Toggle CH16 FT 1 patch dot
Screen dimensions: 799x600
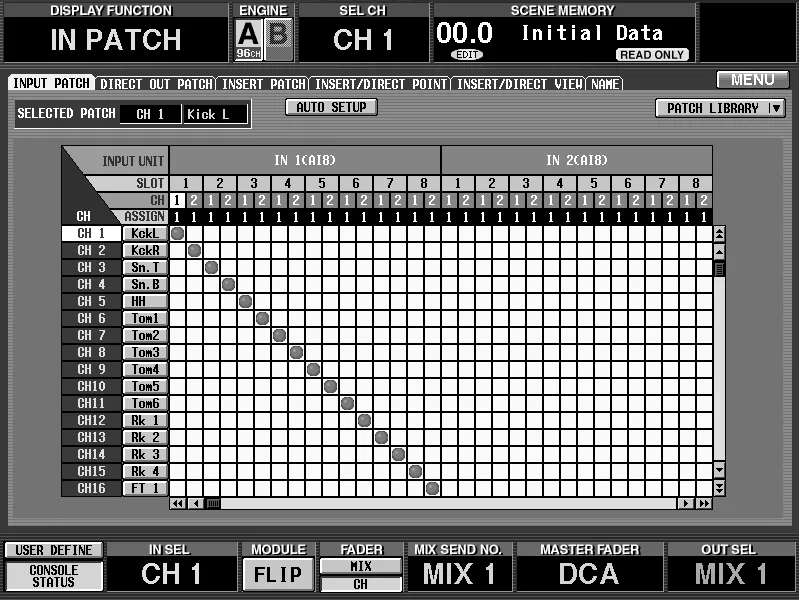[x=432, y=488]
